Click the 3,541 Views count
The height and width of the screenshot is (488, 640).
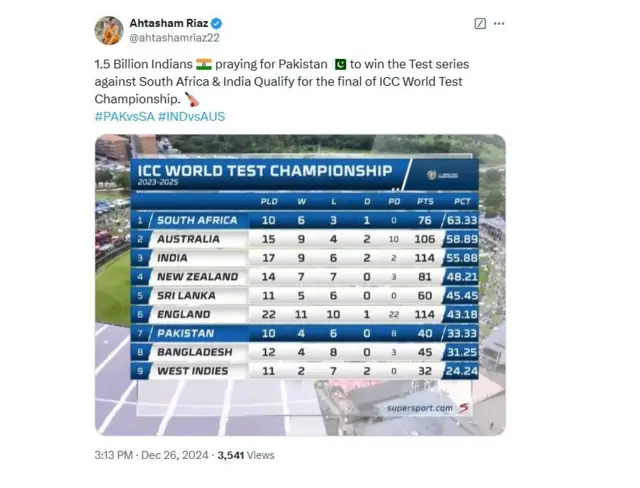(246, 455)
